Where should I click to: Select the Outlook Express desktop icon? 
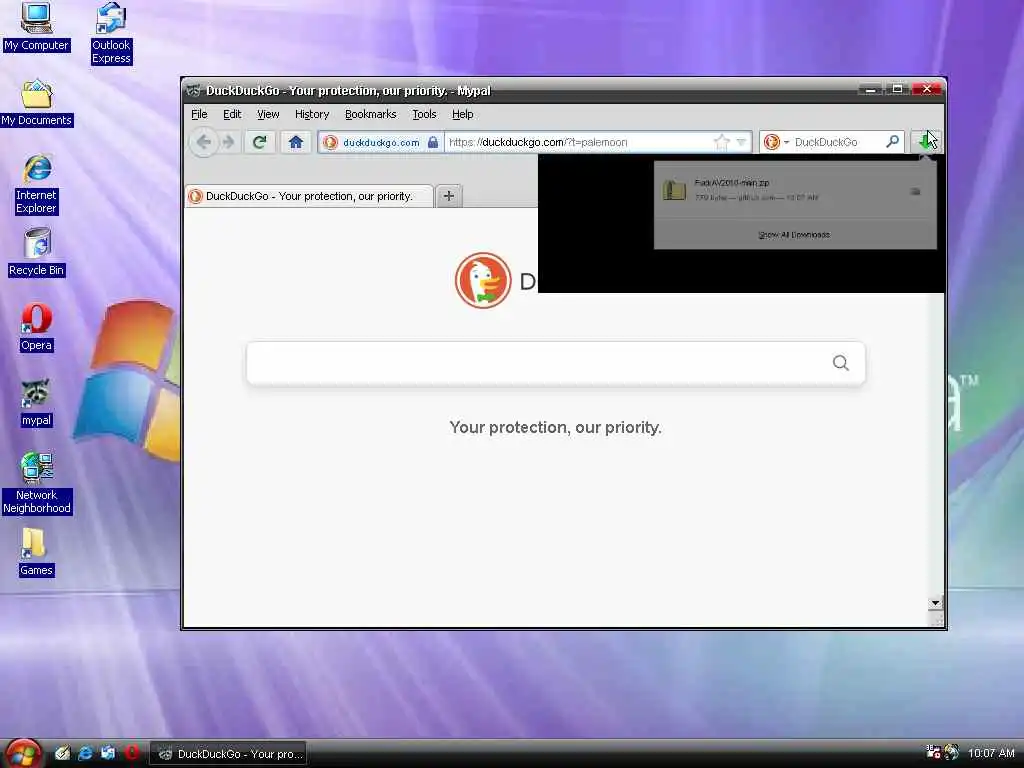click(x=111, y=33)
